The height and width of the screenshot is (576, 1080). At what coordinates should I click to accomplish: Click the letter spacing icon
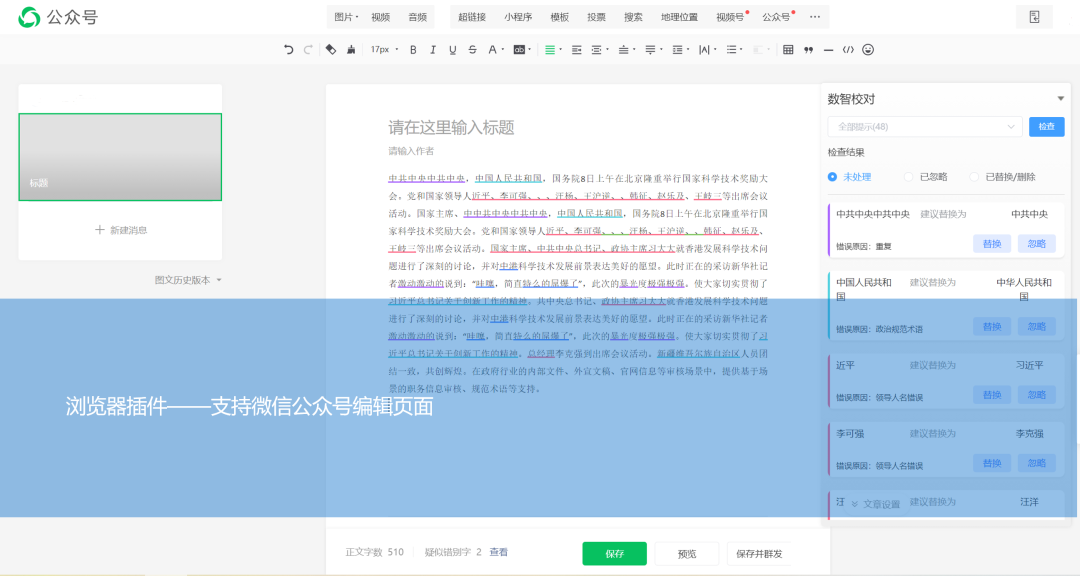click(704, 50)
